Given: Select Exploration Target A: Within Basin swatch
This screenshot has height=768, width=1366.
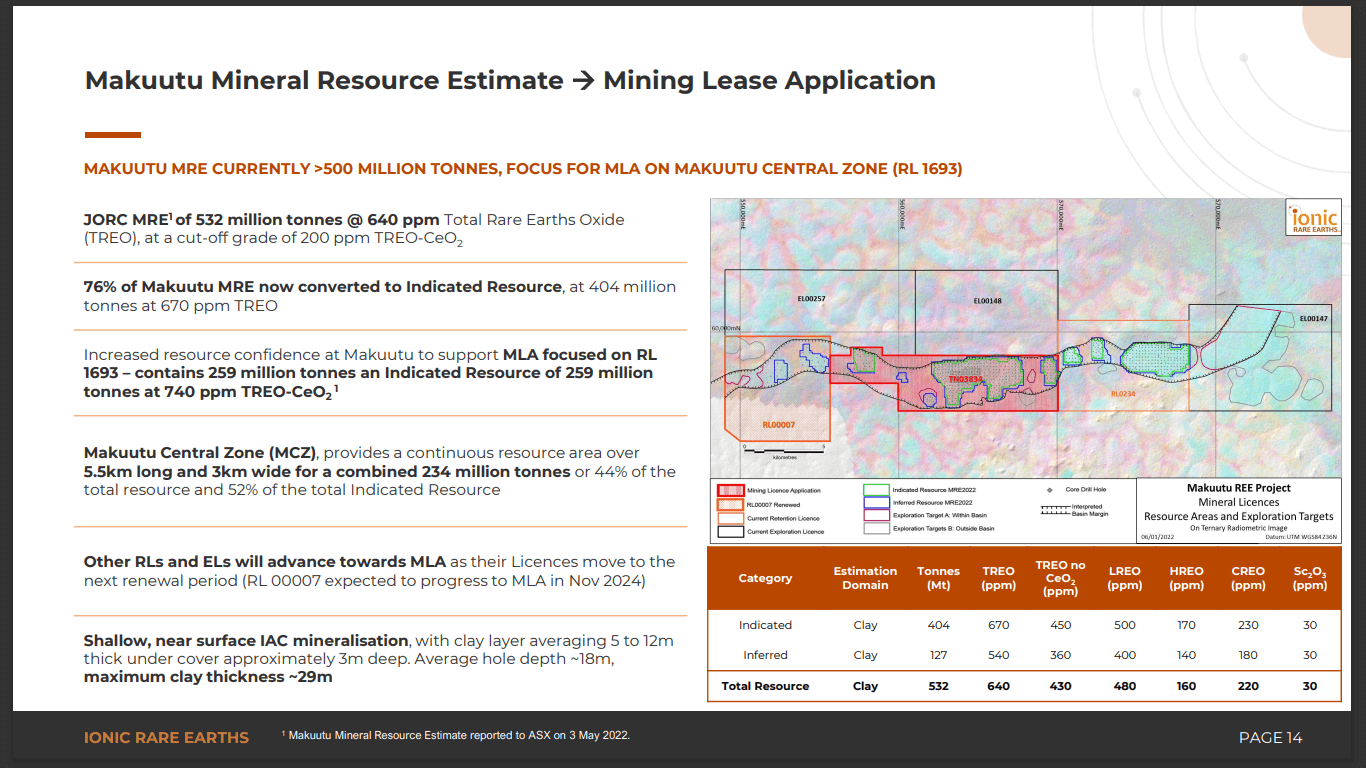Looking at the screenshot, I should click(x=876, y=515).
